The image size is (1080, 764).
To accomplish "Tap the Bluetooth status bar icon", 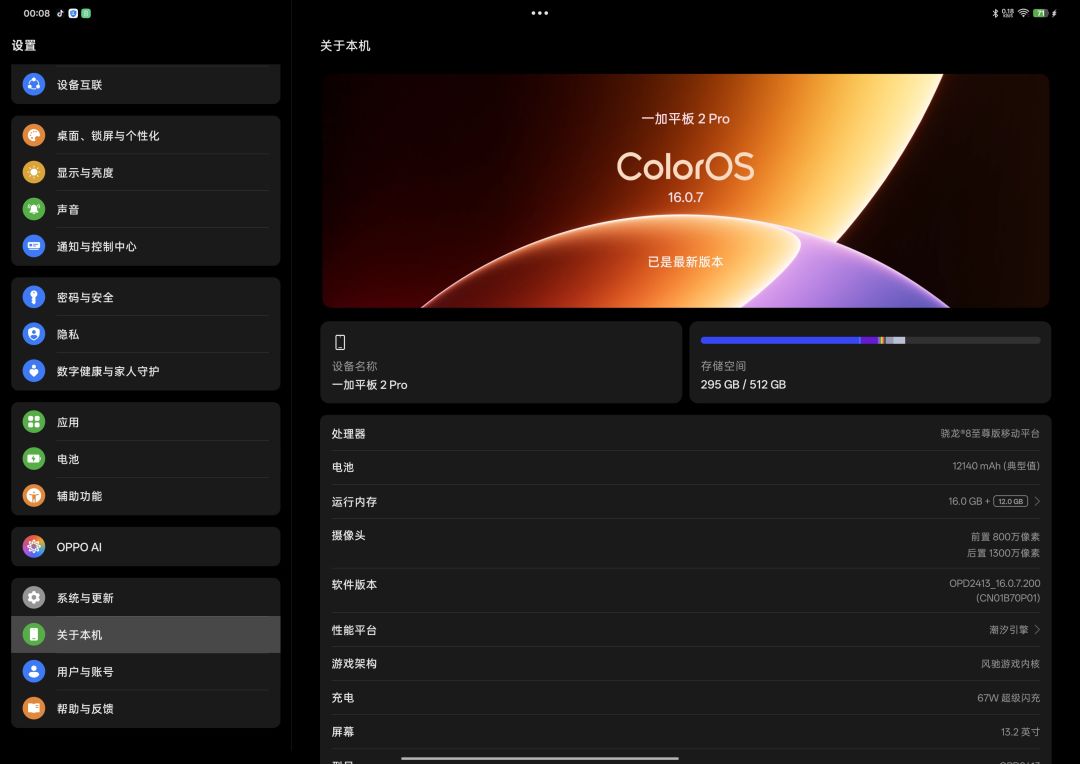I will [995, 13].
